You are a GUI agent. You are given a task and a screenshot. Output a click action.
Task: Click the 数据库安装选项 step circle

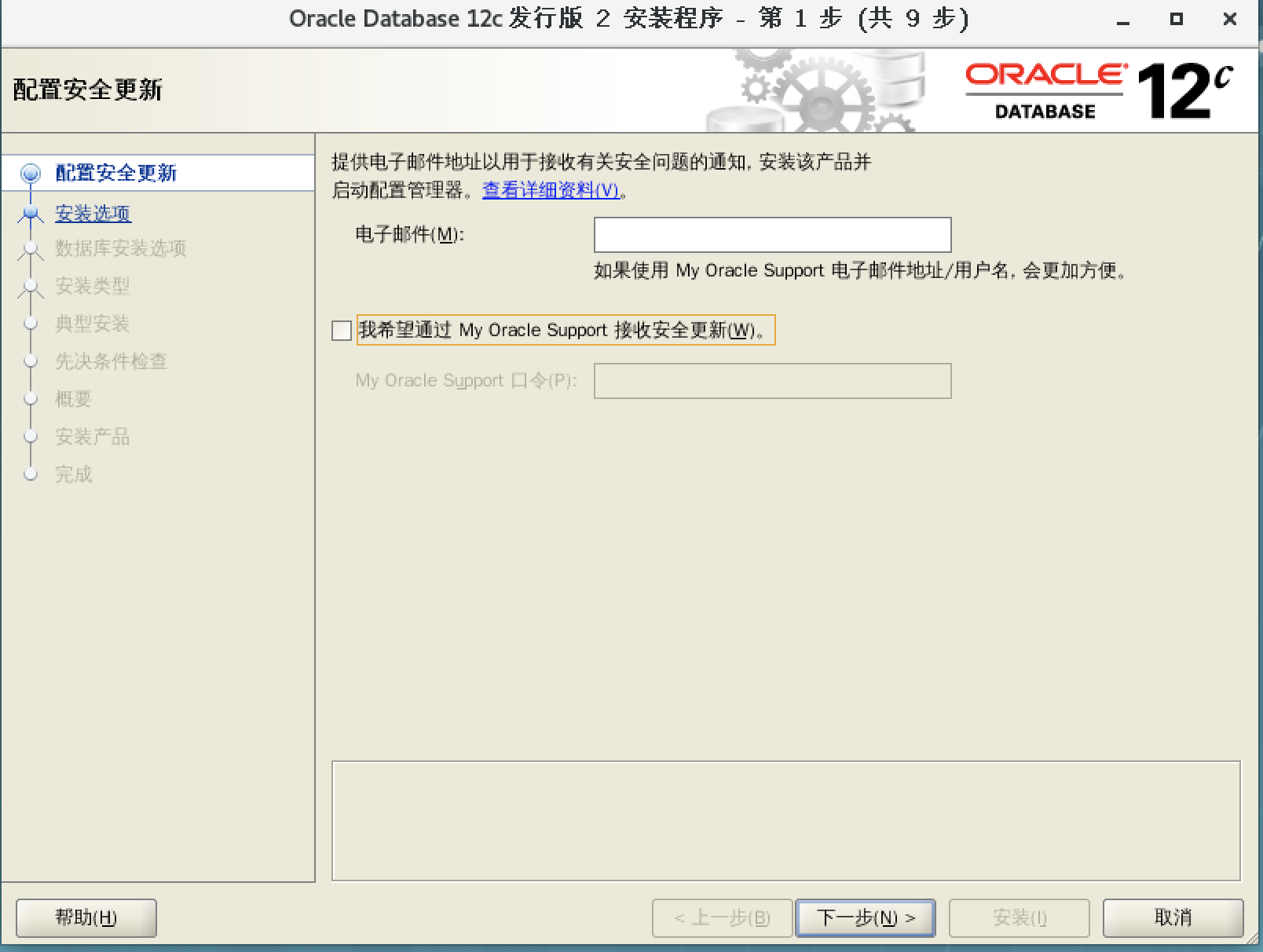pyautogui.click(x=30, y=249)
